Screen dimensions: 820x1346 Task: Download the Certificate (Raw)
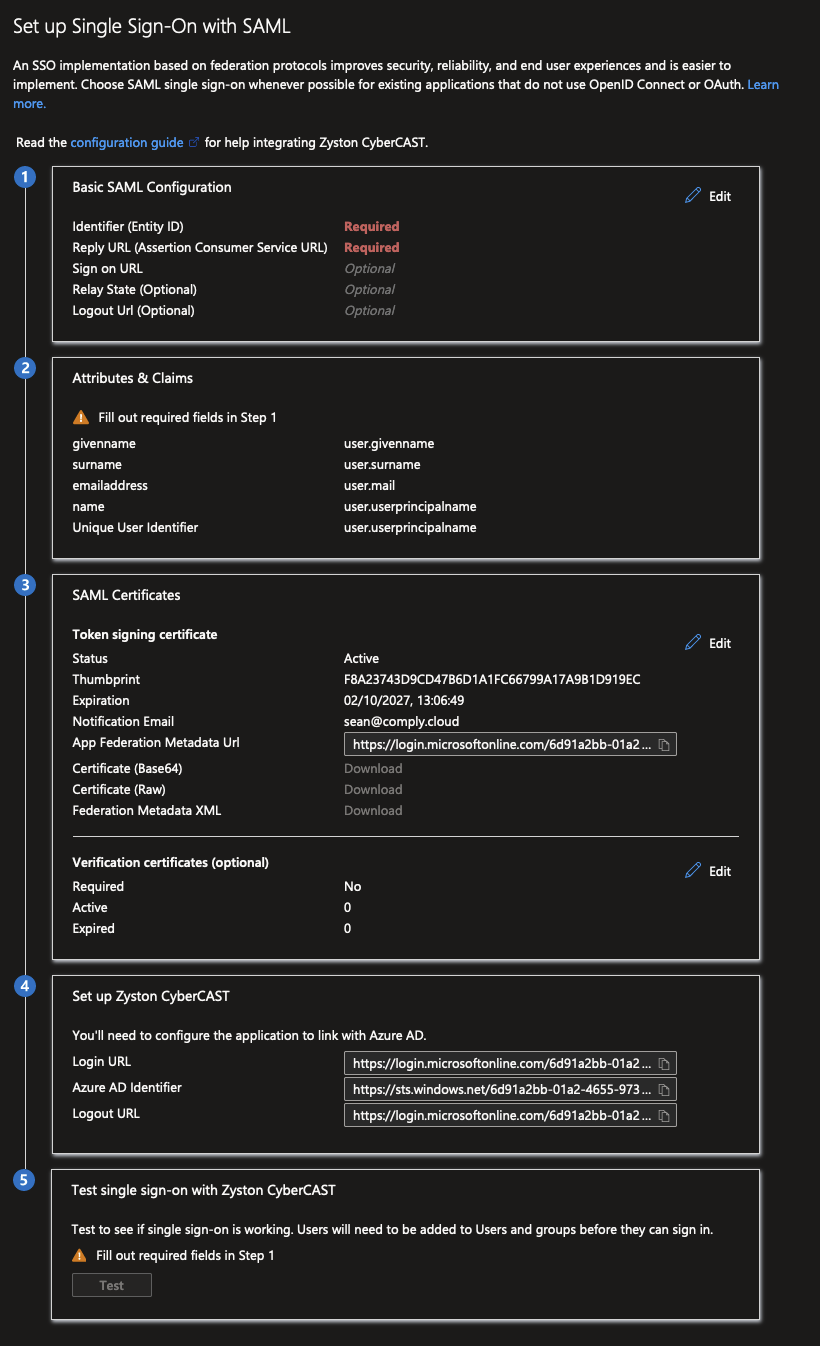[372, 789]
